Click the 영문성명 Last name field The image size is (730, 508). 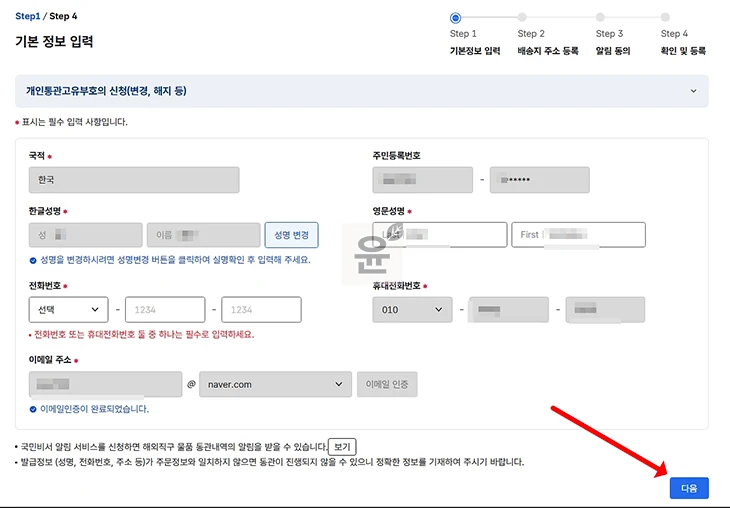(x=439, y=235)
